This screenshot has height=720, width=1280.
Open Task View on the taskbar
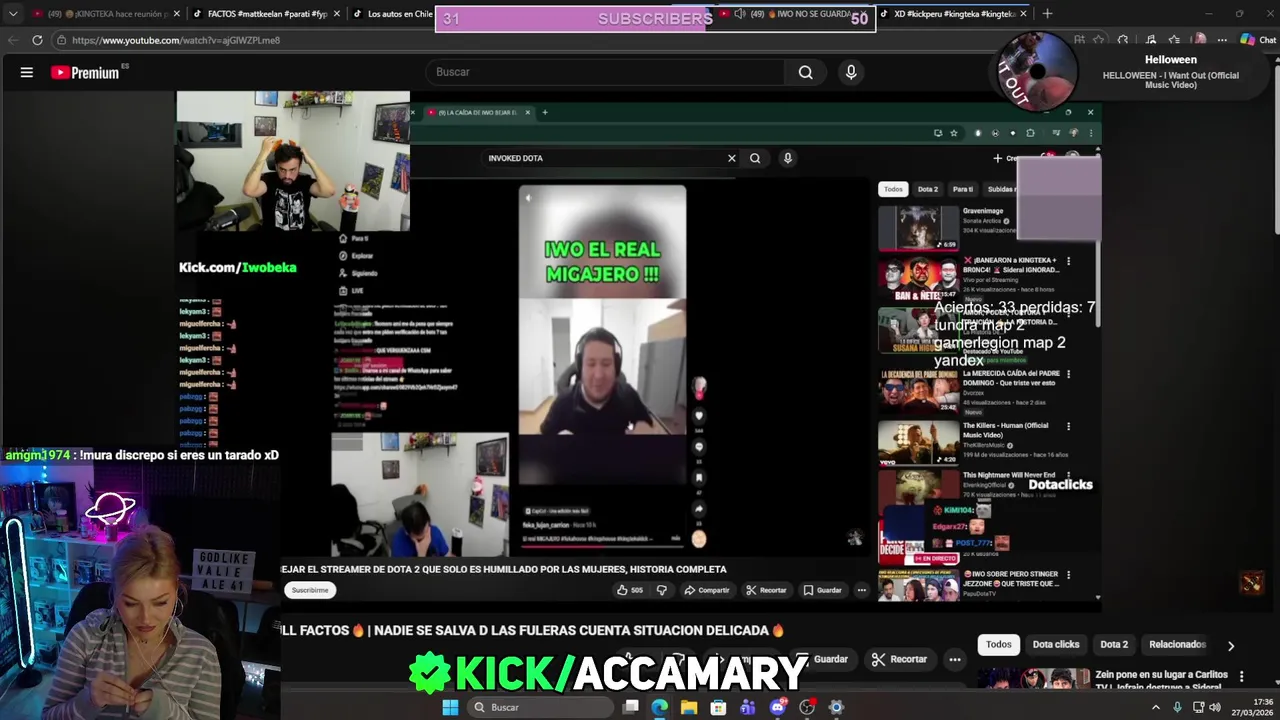coord(631,707)
